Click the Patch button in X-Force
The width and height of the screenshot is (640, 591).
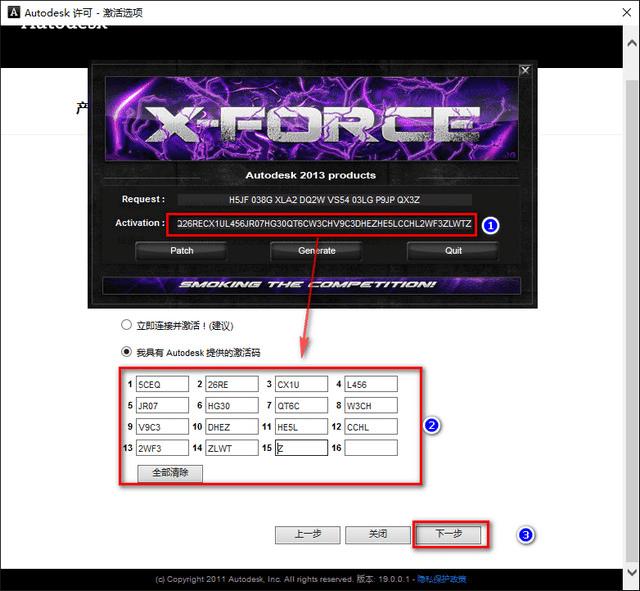[181, 251]
